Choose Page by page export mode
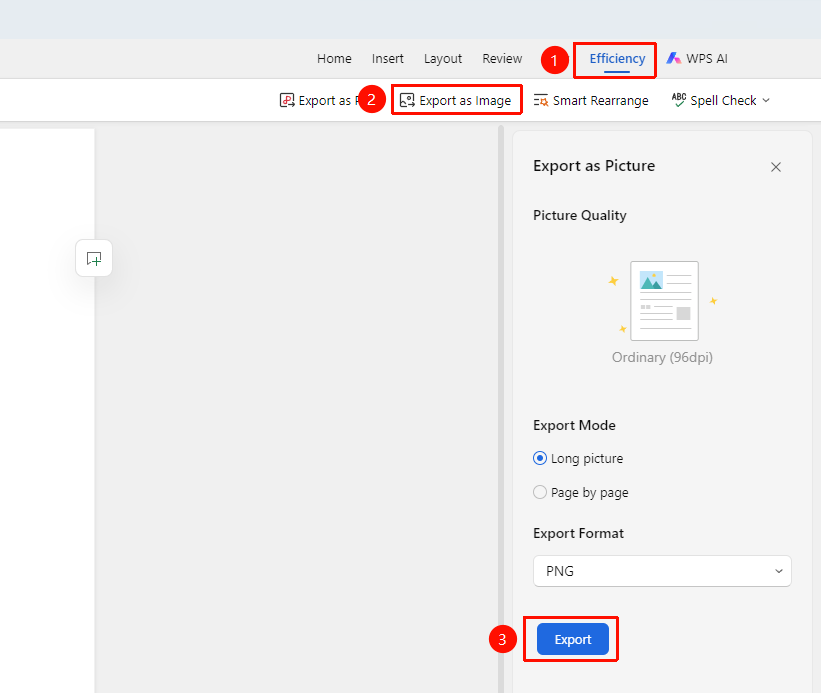The height and width of the screenshot is (693, 821). pos(581,493)
